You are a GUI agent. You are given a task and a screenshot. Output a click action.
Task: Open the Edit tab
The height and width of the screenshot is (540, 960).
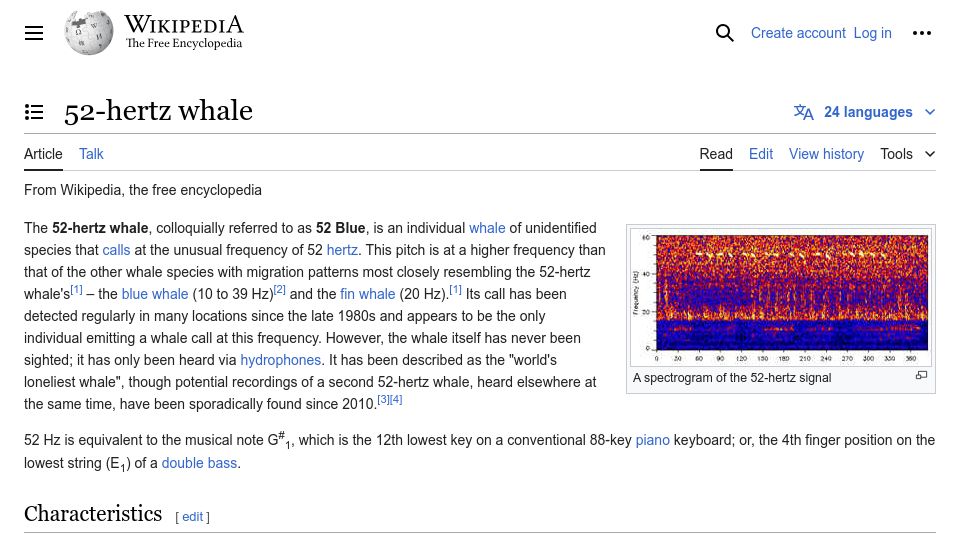[761, 154]
